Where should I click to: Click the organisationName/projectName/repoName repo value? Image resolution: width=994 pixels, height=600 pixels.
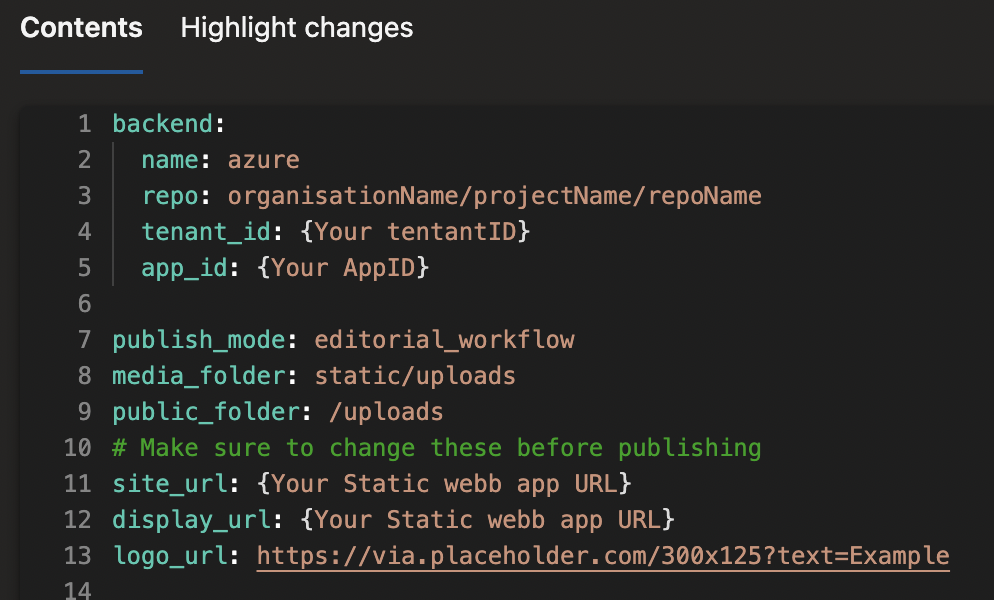pyautogui.click(x=494, y=196)
